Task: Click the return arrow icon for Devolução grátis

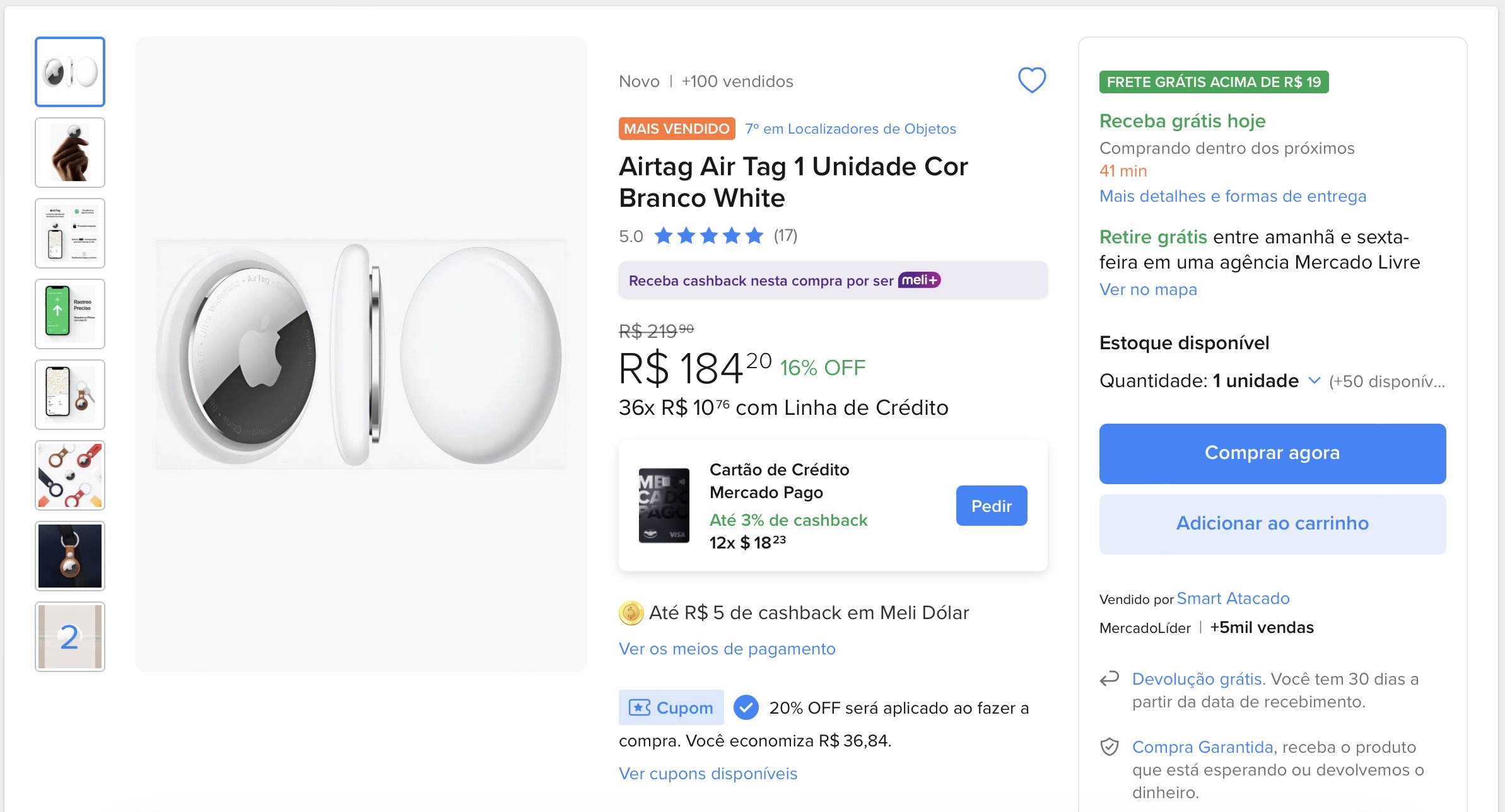Action: (1110, 678)
